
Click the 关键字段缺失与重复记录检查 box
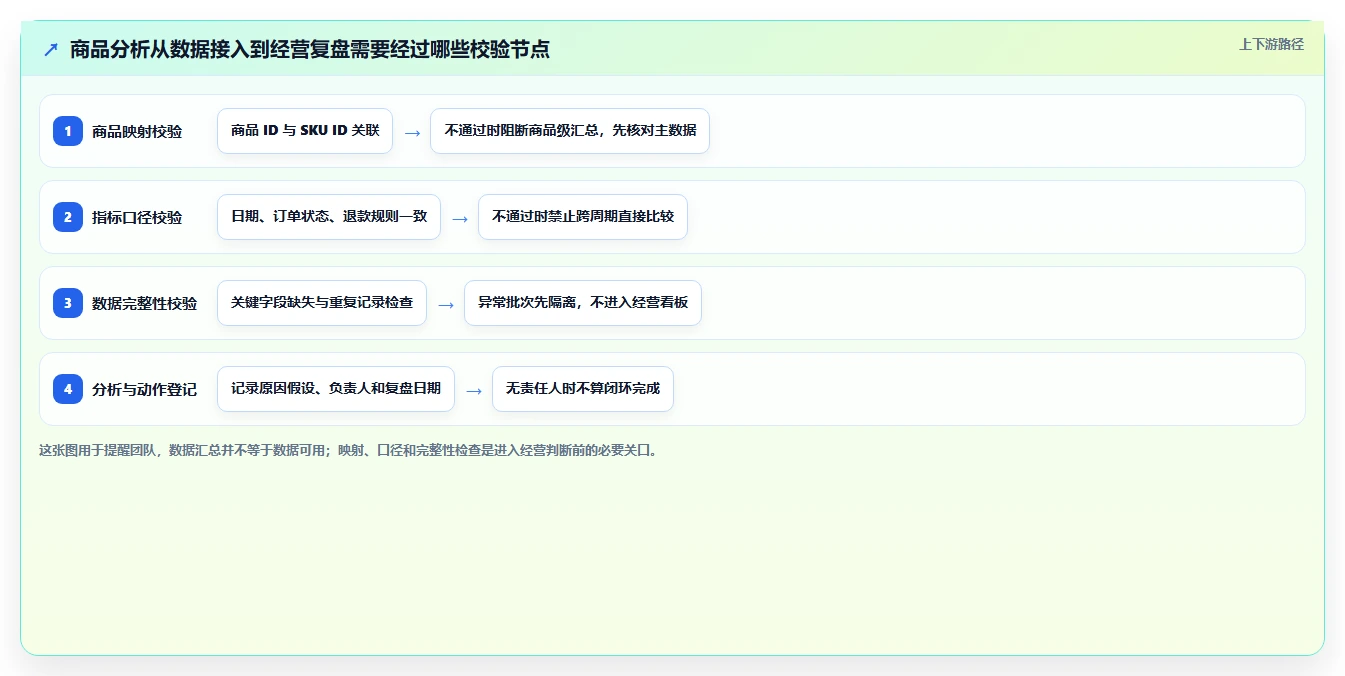pyautogui.click(x=322, y=303)
